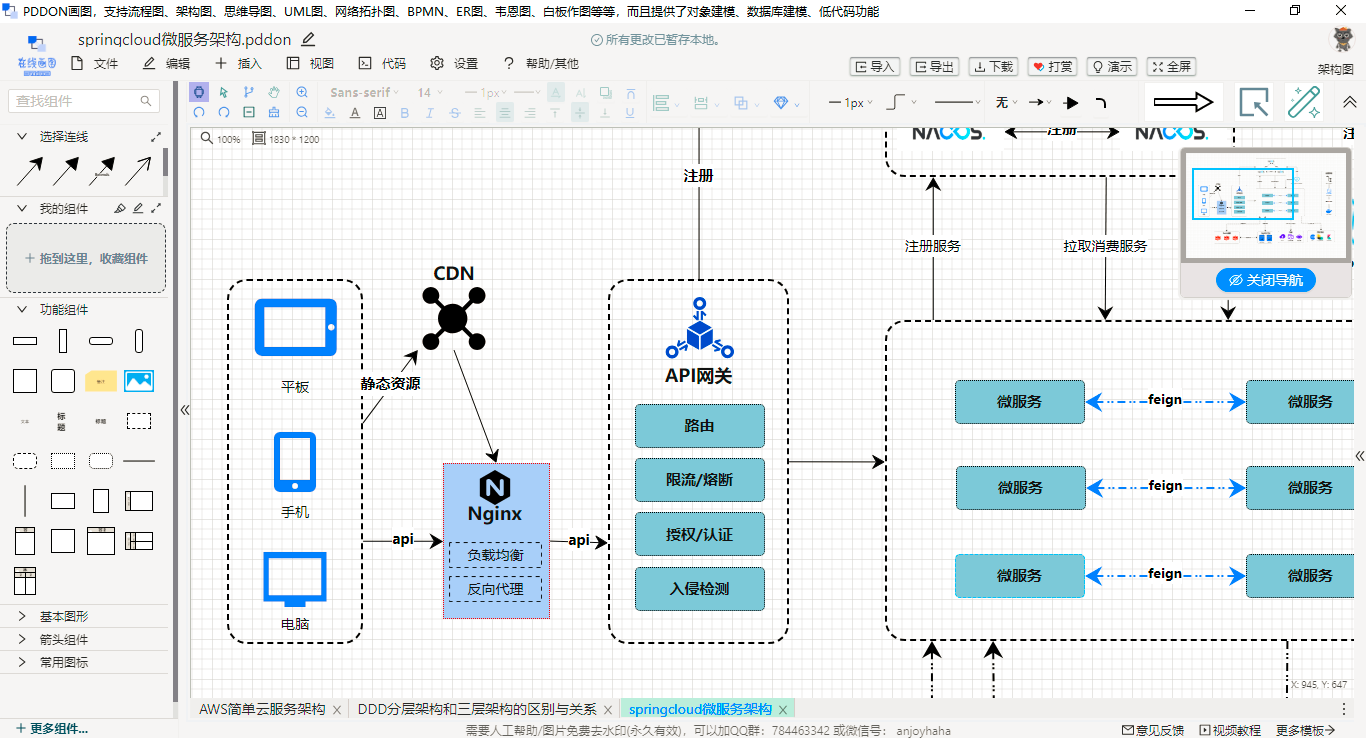Click the zoom out magnifier icon
The image size is (1366, 738).
pos(302,112)
